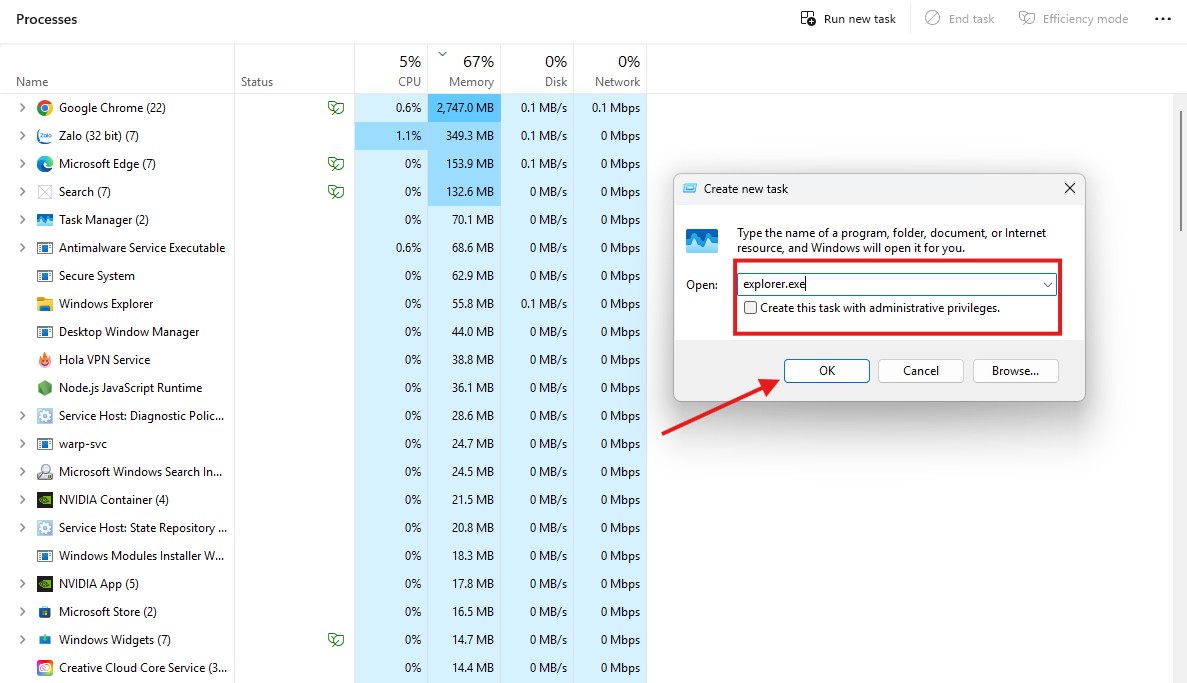This screenshot has width=1187, height=683.
Task: Click the Microsoft Edge process icon
Action: (x=44, y=164)
